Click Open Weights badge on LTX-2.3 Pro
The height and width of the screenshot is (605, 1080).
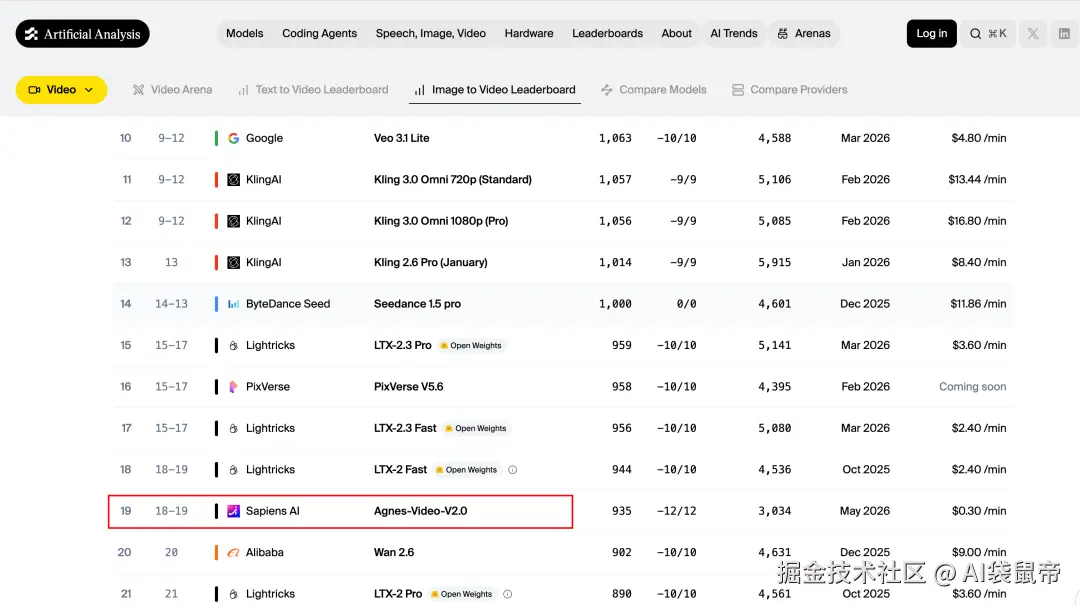click(x=471, y=346)
